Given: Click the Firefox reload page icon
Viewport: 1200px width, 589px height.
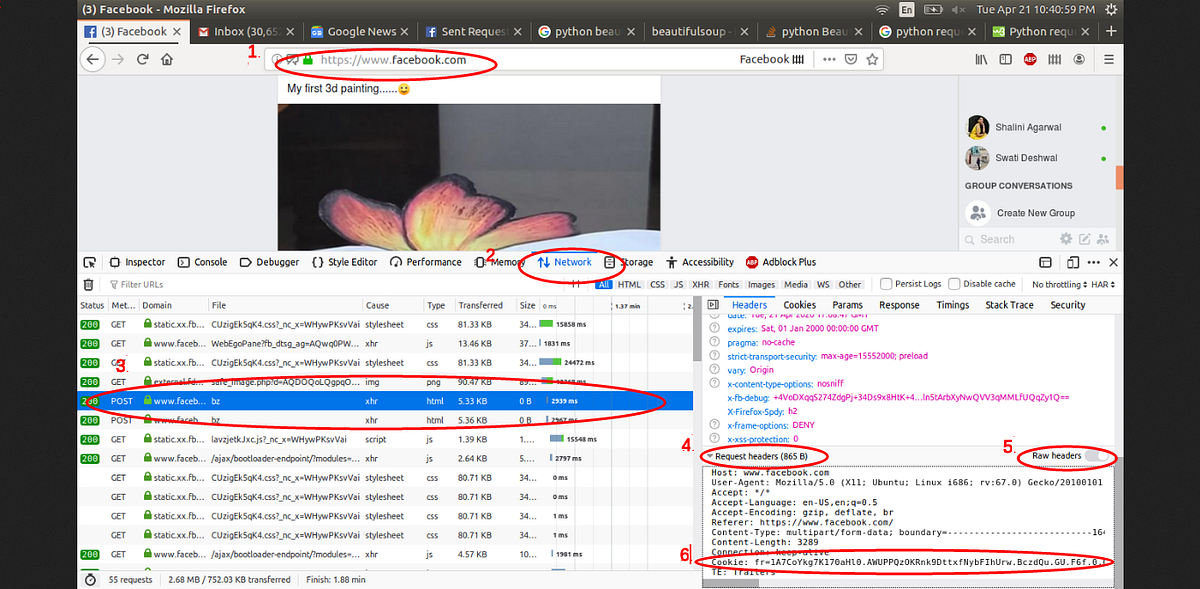Looking at the screenshot, I should (x=143, y=59).
